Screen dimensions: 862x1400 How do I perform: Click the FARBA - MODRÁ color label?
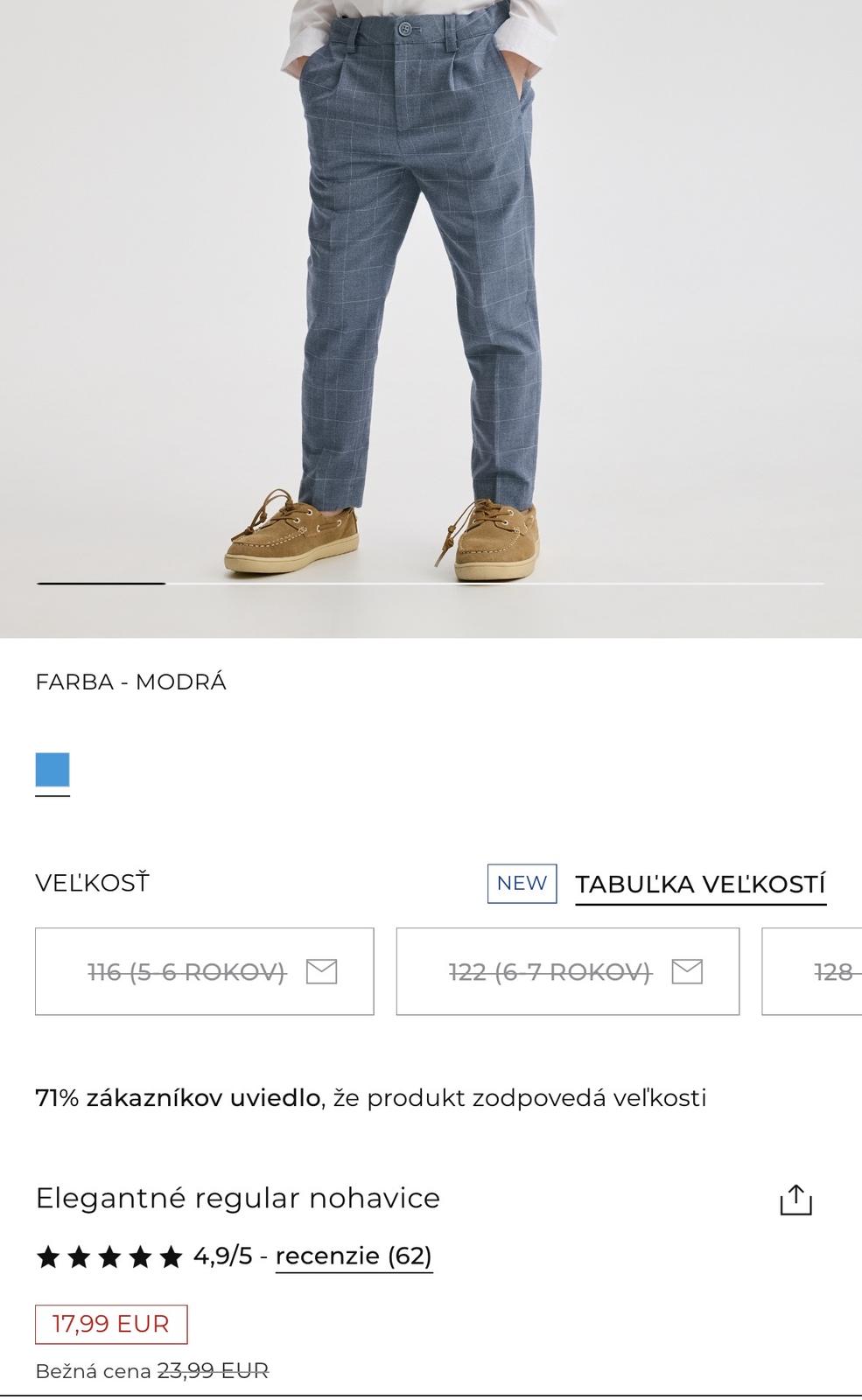coord(131,682)
